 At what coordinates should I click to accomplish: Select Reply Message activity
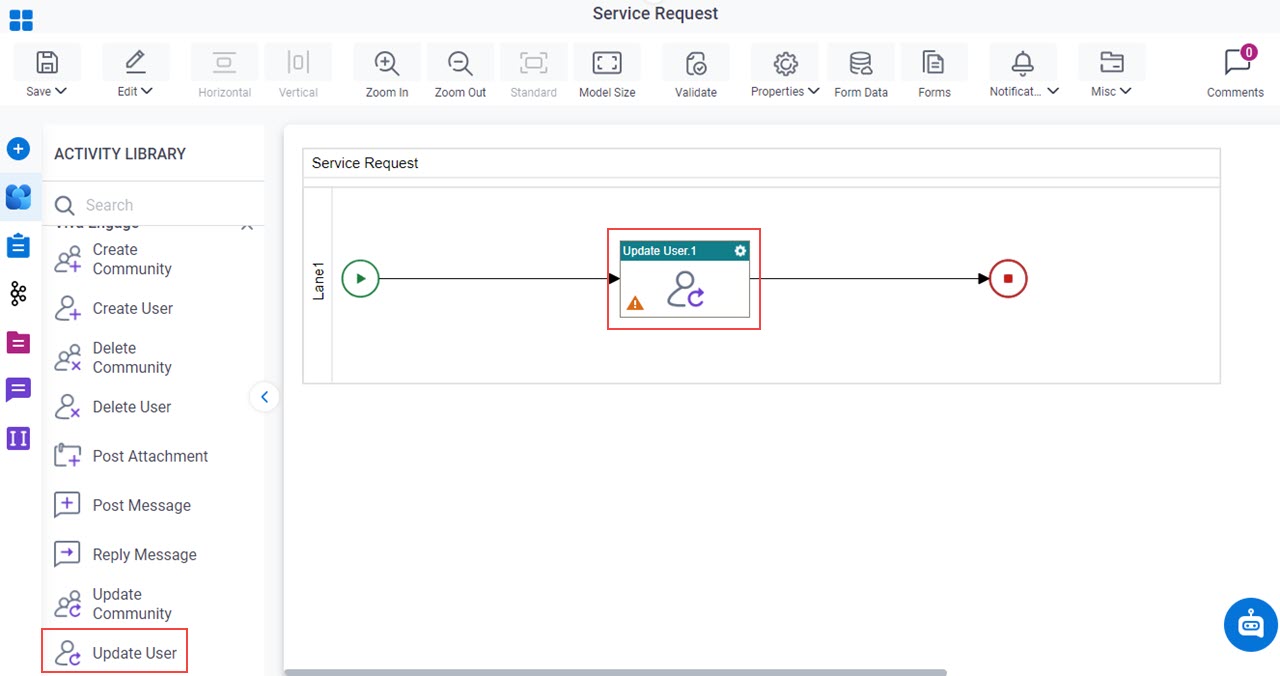[125, 554]
